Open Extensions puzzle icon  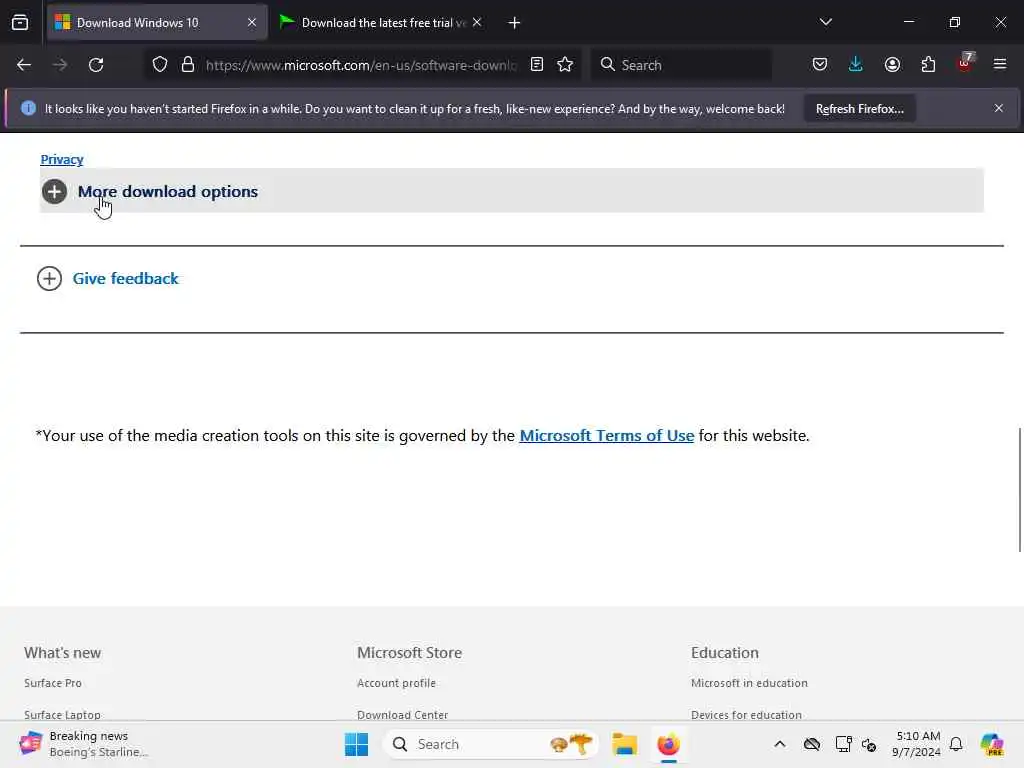(928, 65)
